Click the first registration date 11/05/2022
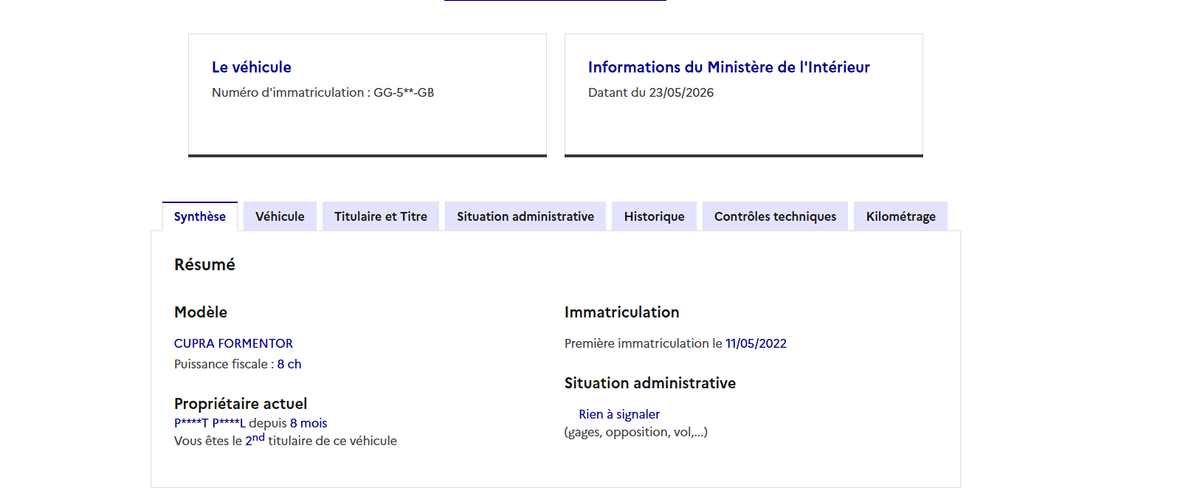The height and width of the screenshot is (494, 1200). [756, 343]
